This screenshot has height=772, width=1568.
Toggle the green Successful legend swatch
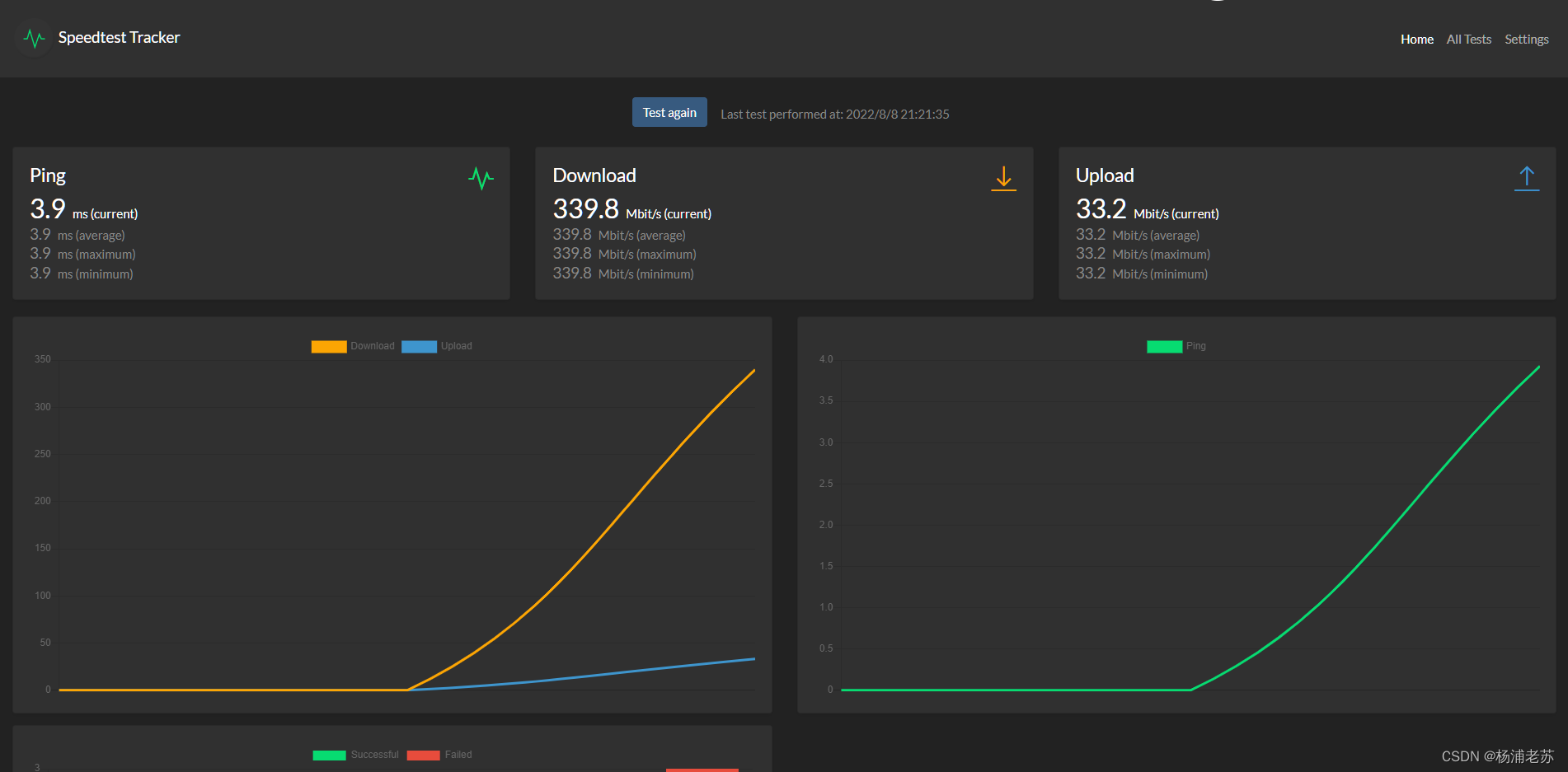coord(329,755)
